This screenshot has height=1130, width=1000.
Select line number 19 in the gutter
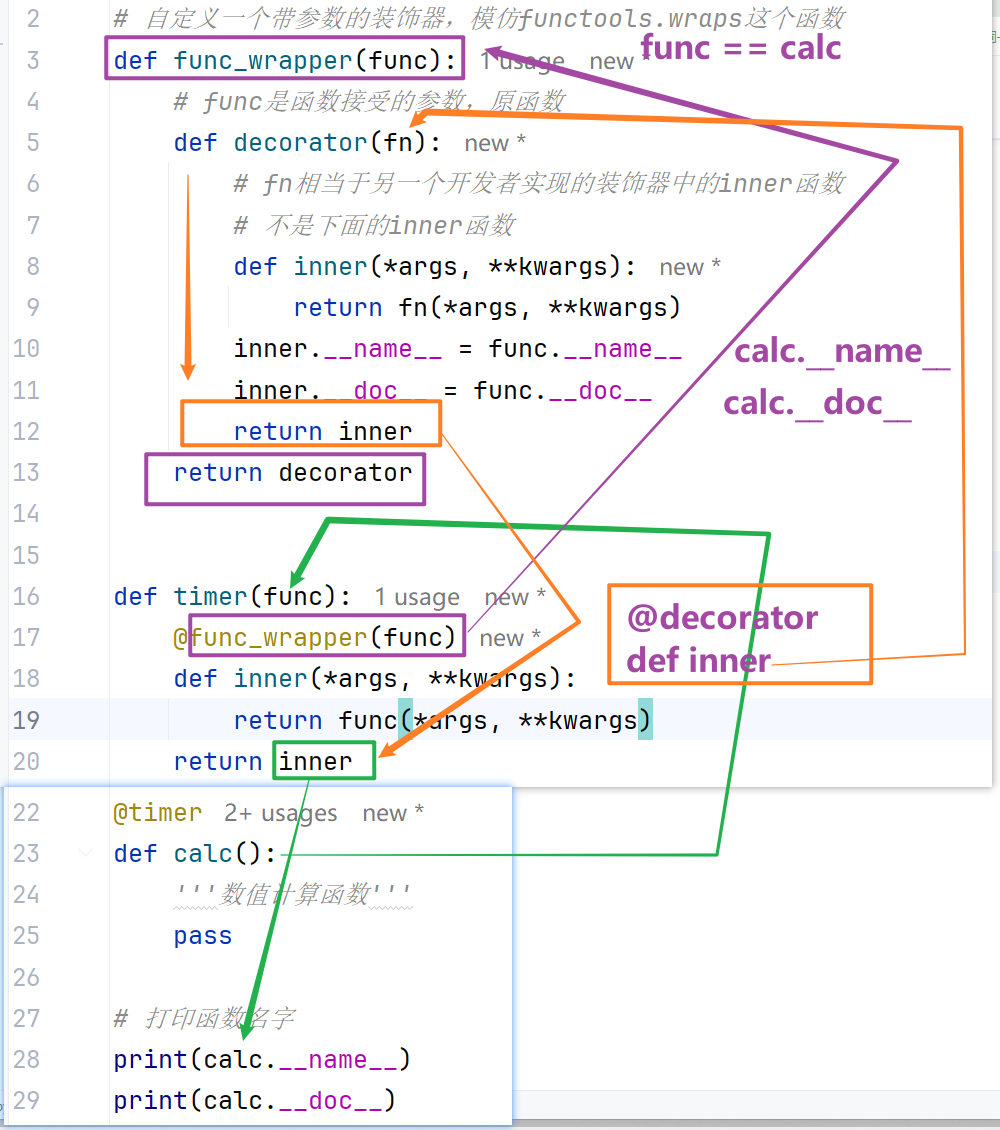click(27, 720)
